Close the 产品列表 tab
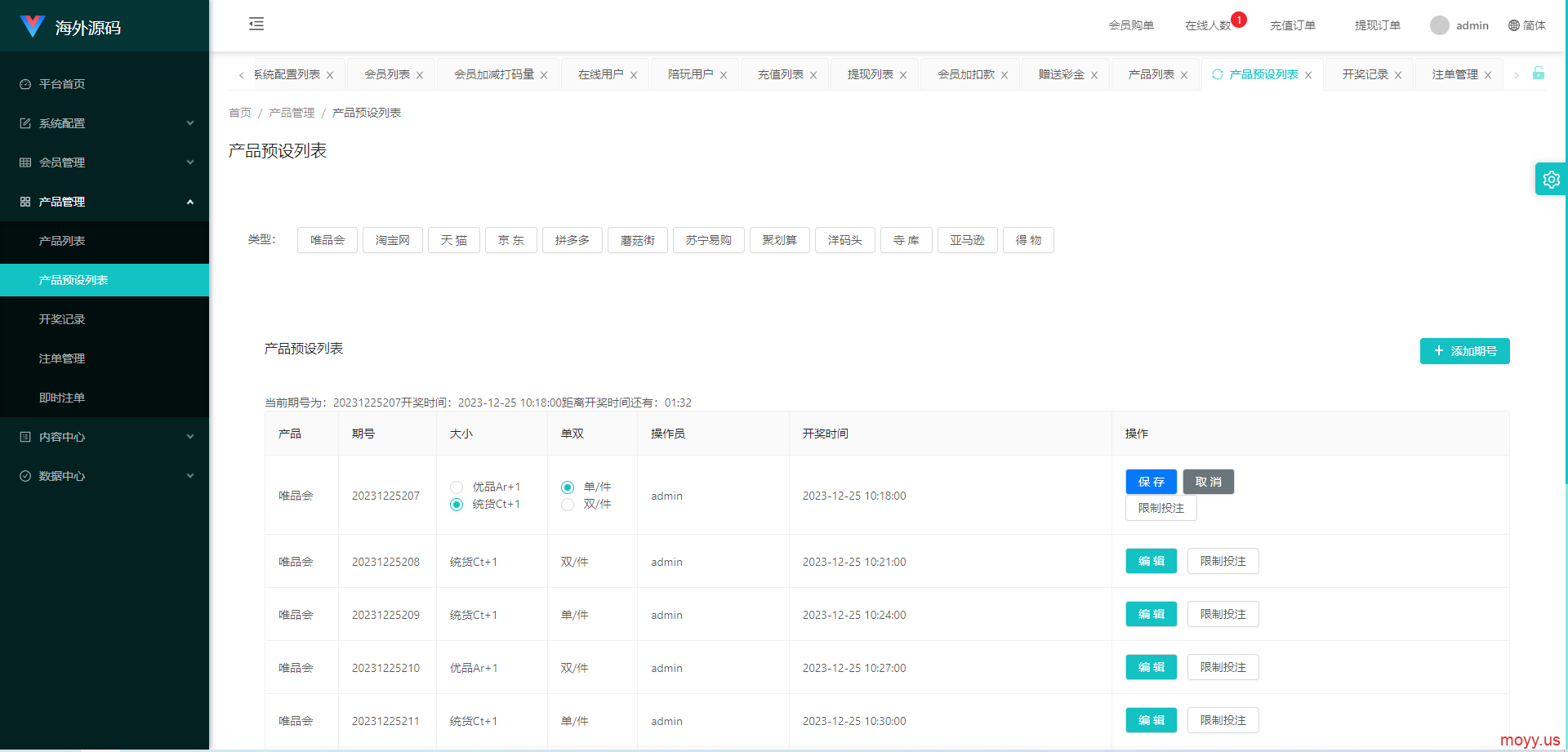Screen dimensions: 1568x752 (x=1184, y=75)
